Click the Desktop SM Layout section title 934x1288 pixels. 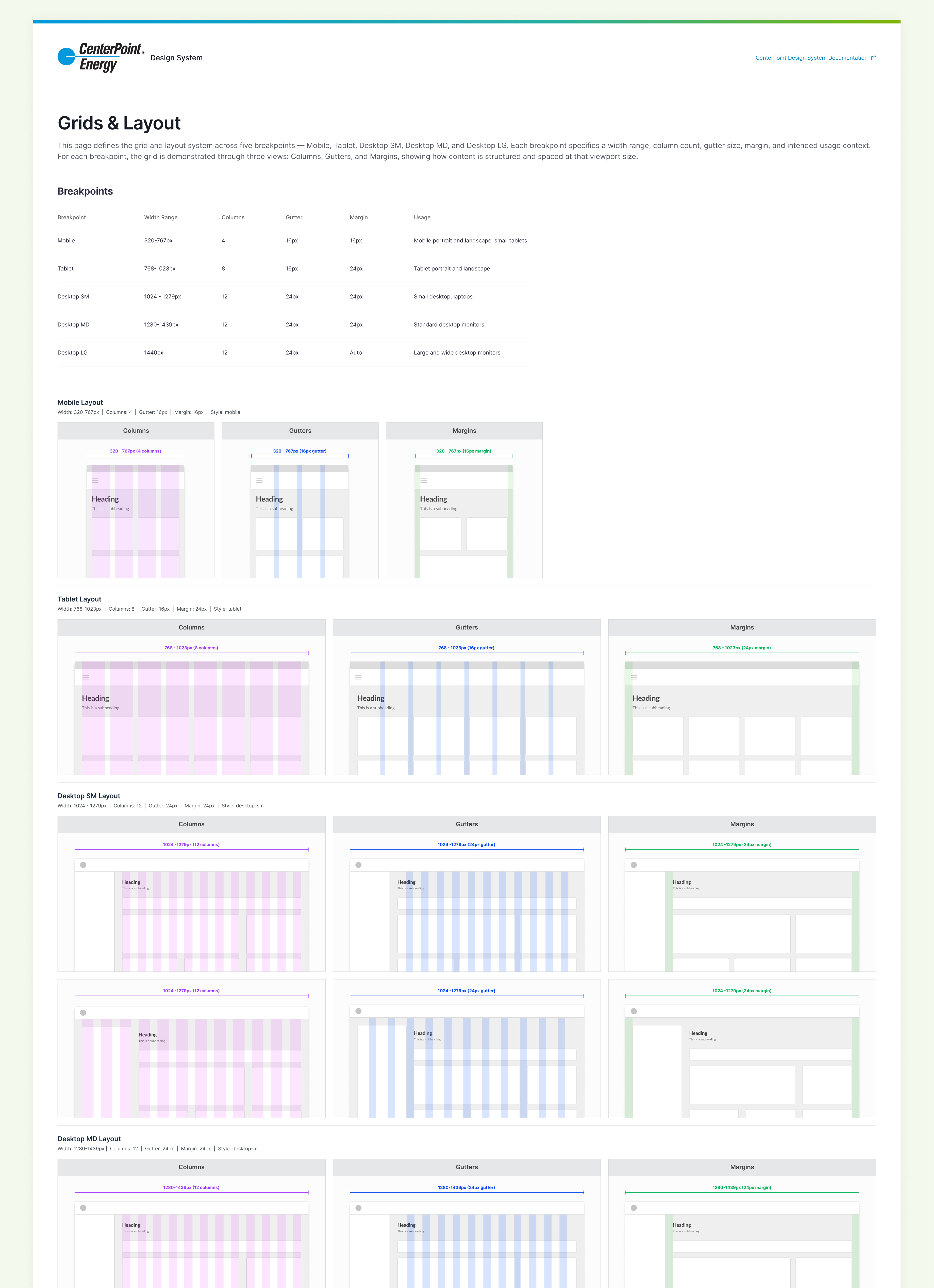[x=89, y=796]
